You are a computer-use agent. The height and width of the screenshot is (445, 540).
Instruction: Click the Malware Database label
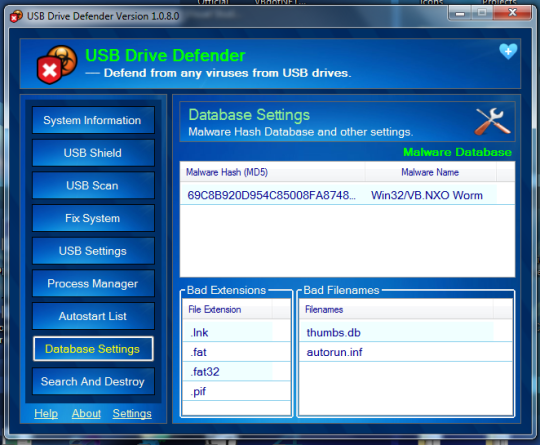pos(457,152)
